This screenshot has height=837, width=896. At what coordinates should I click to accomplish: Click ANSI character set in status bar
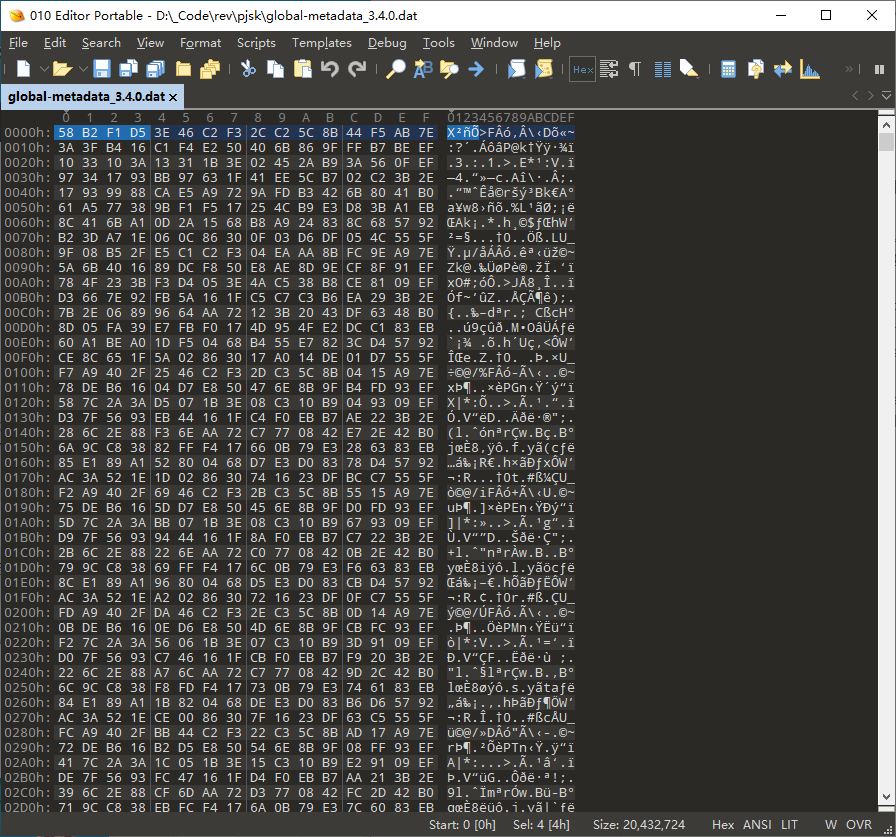point(756,825)
